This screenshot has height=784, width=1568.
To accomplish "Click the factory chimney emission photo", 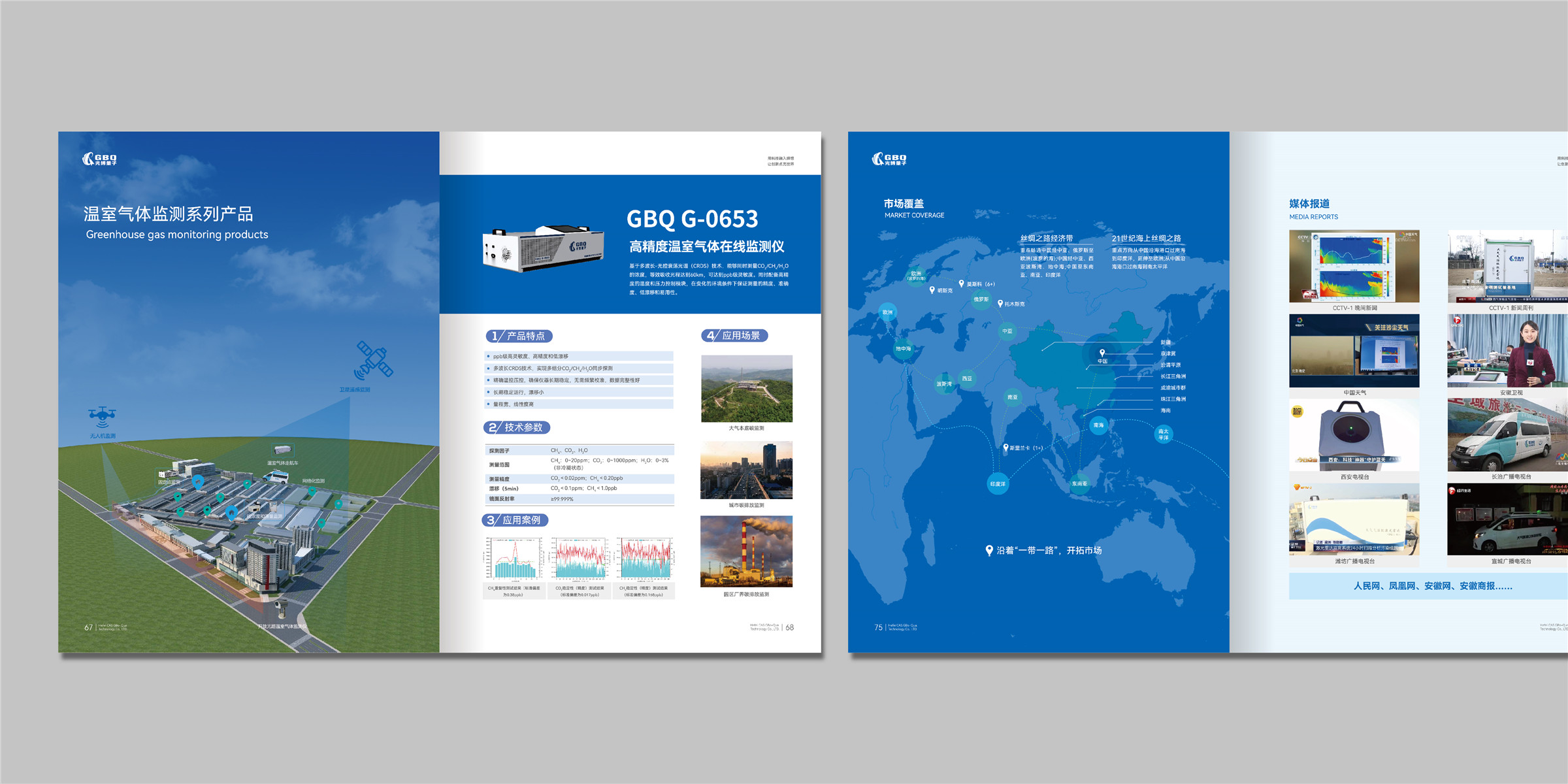I will tap(746, 551).
